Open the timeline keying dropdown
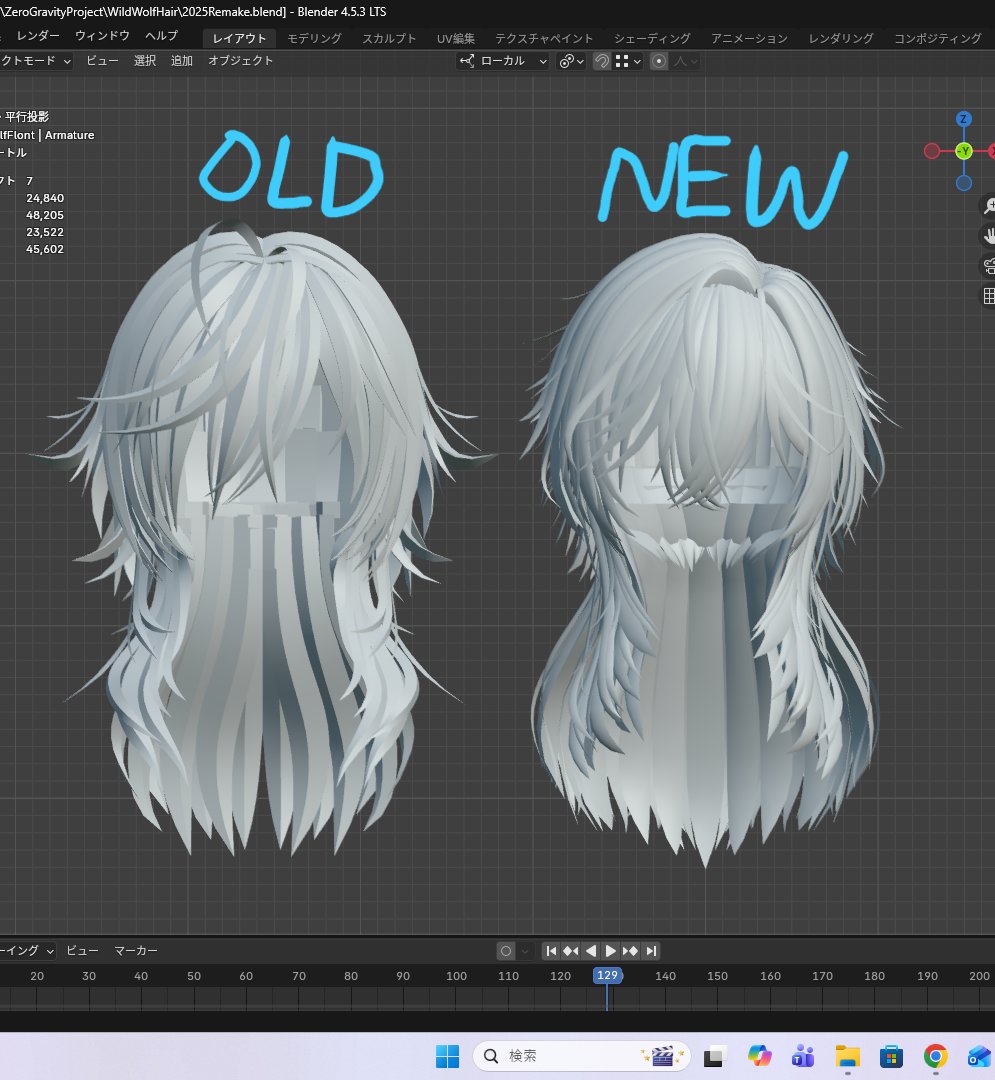995x1080 pixels. [x=28, y=951]
